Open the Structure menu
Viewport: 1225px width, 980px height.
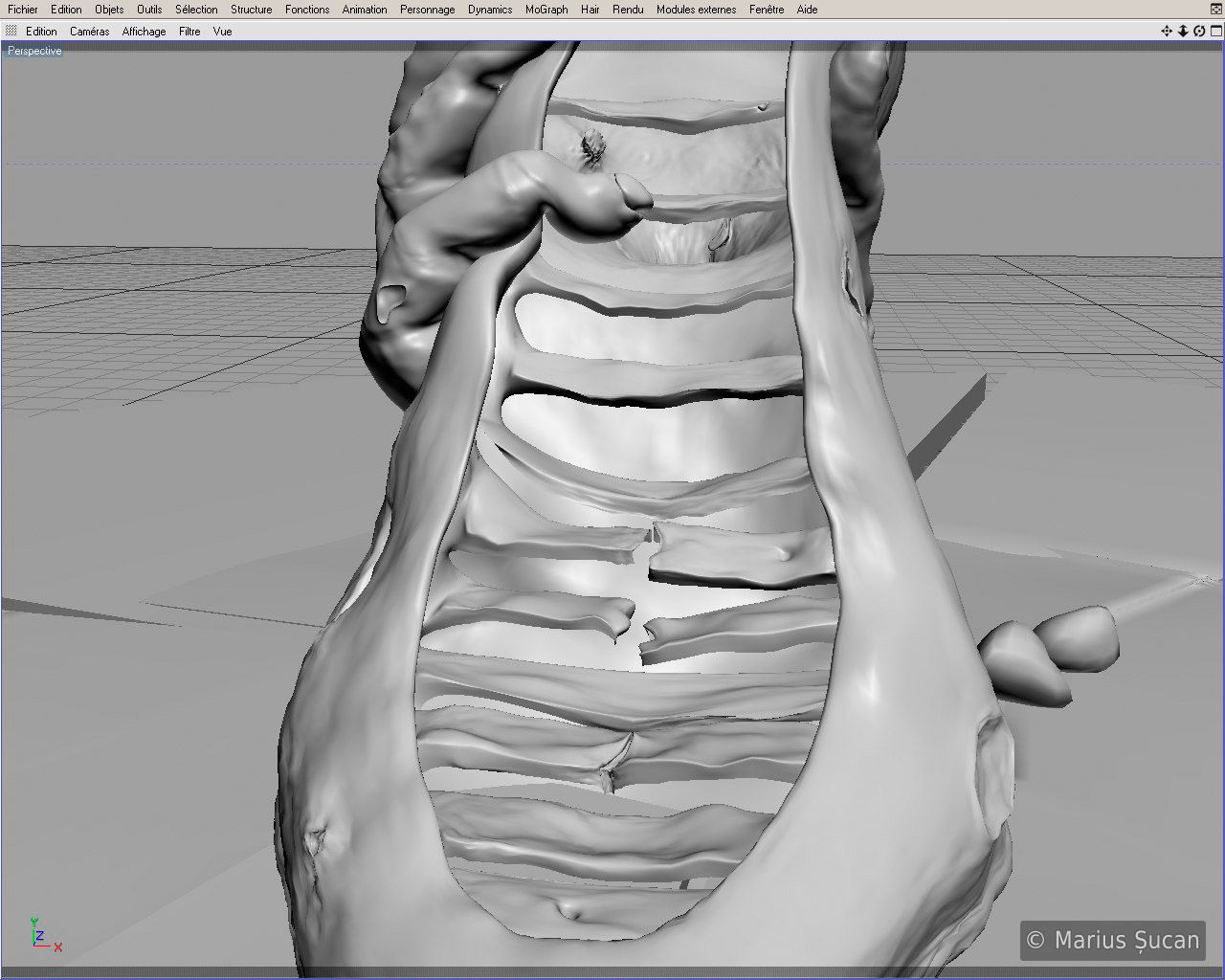click(251, 10)
